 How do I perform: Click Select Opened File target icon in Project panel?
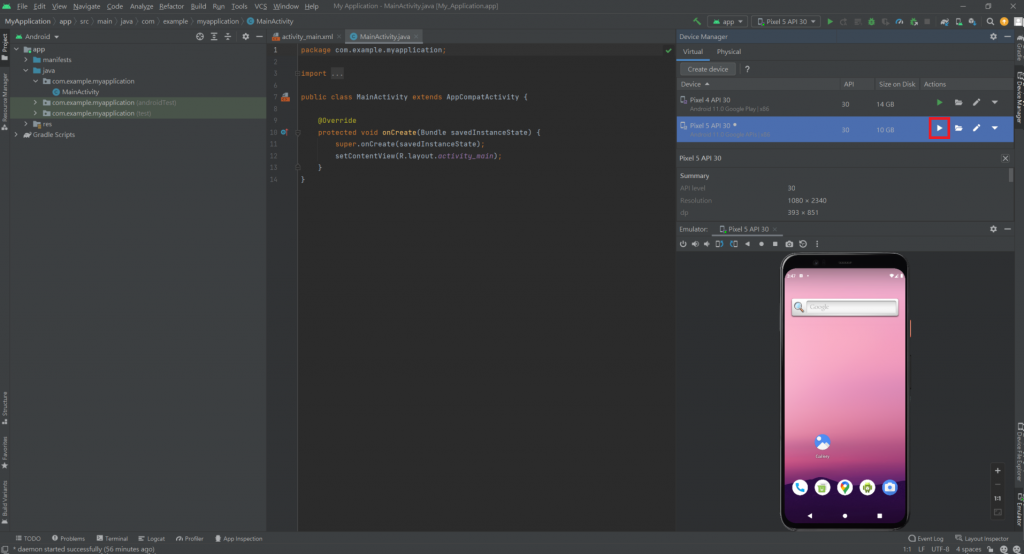tap(200, 37)
